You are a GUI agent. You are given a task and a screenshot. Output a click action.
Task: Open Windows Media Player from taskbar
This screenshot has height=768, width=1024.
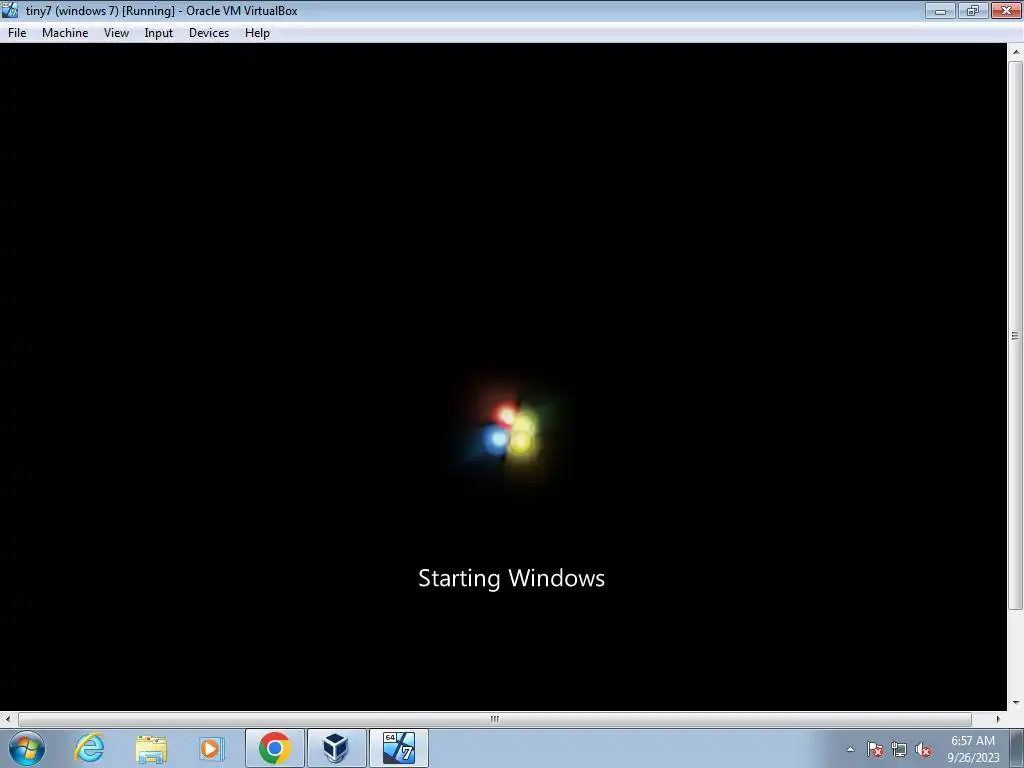click(x=212, y=748)
